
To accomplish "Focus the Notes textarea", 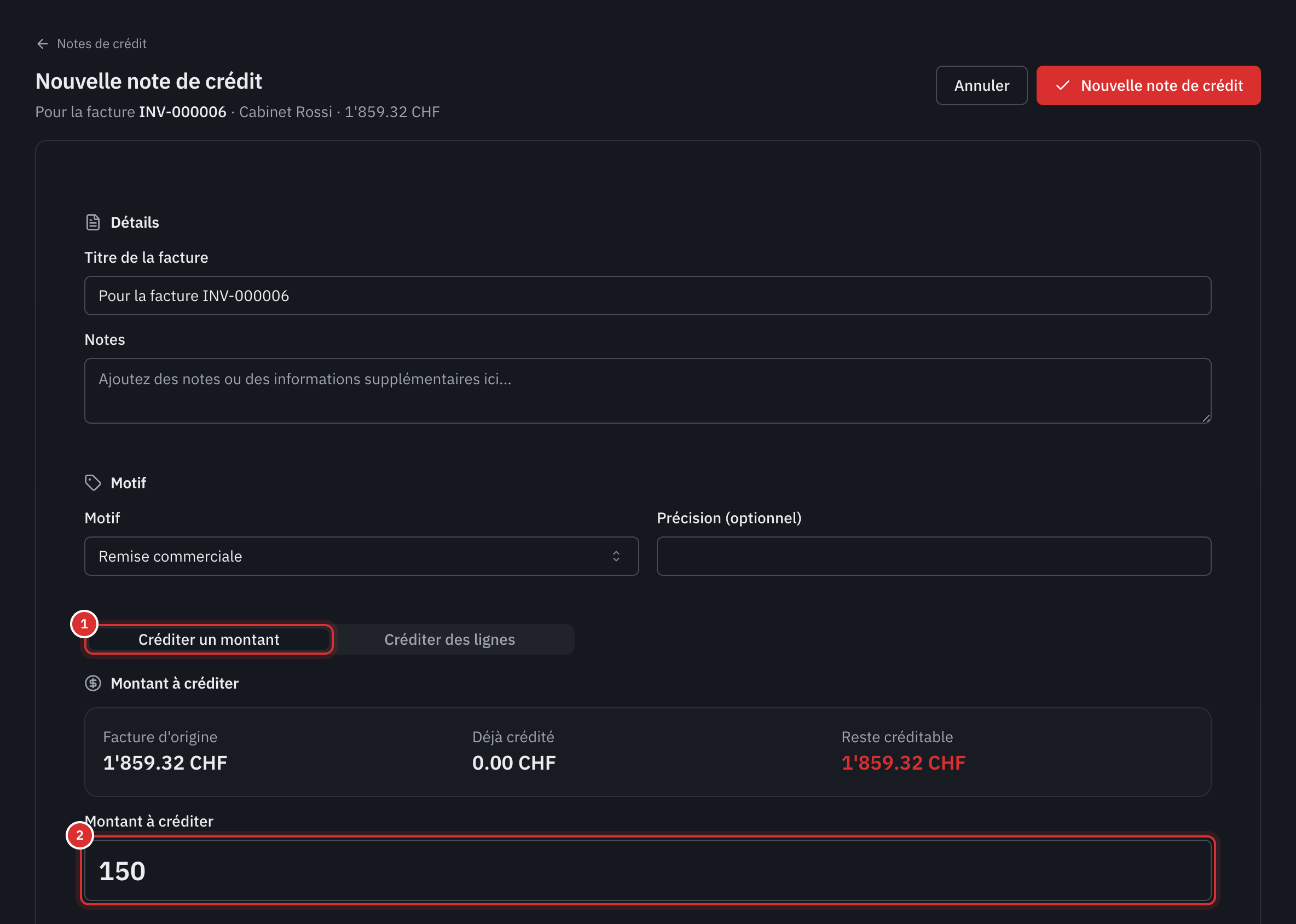I will pos(647,391).
